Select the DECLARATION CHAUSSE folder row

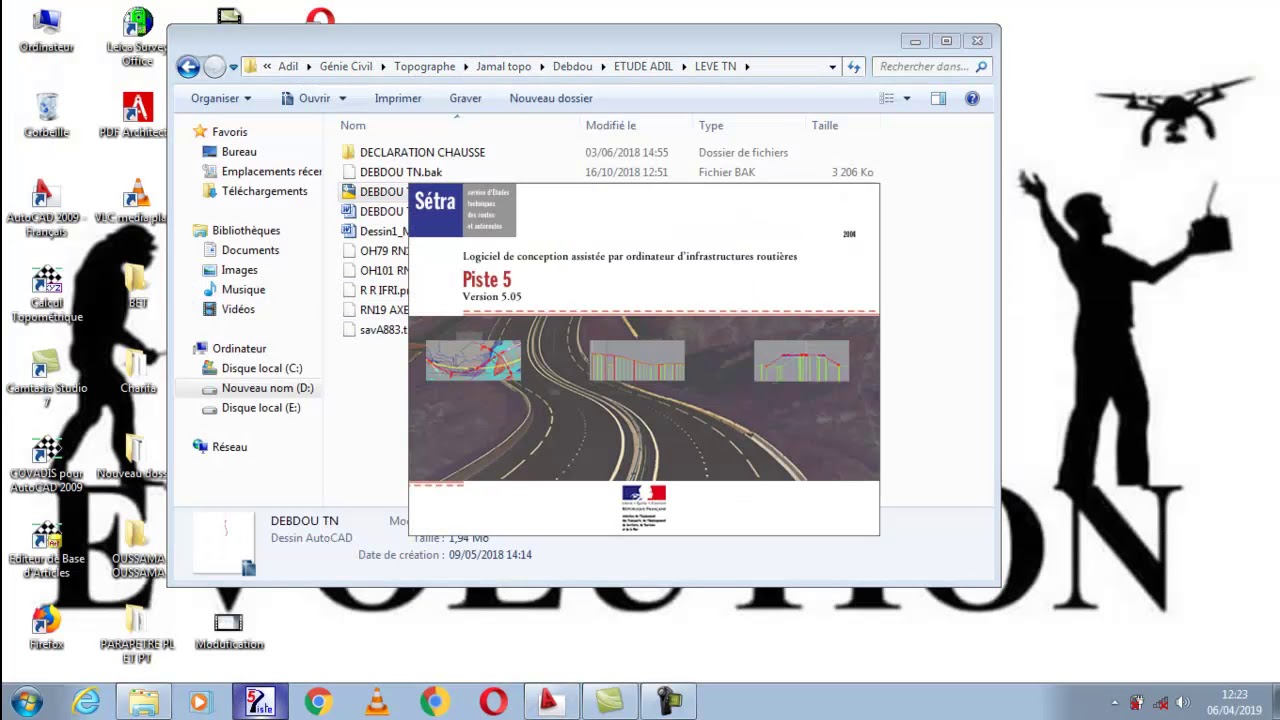pyautogui.click(x=608, y=152)
